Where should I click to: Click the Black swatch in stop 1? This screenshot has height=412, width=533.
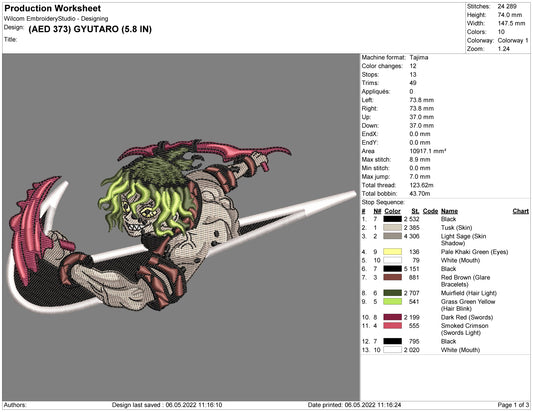[x=392, y=219]
